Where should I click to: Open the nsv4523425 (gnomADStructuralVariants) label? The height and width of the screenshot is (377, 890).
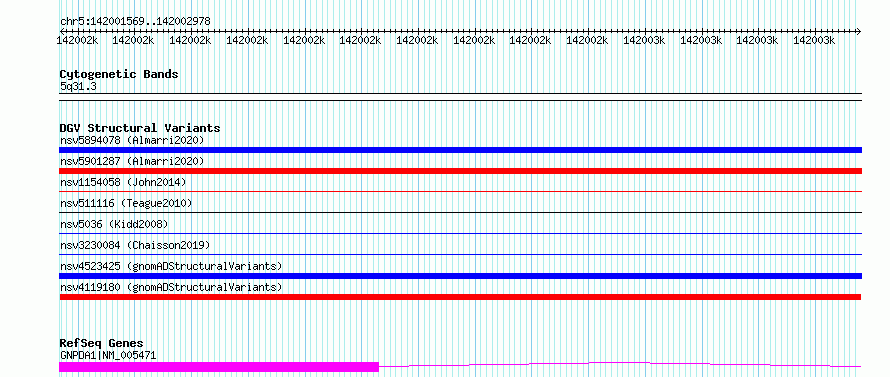[x=171, y=266]
